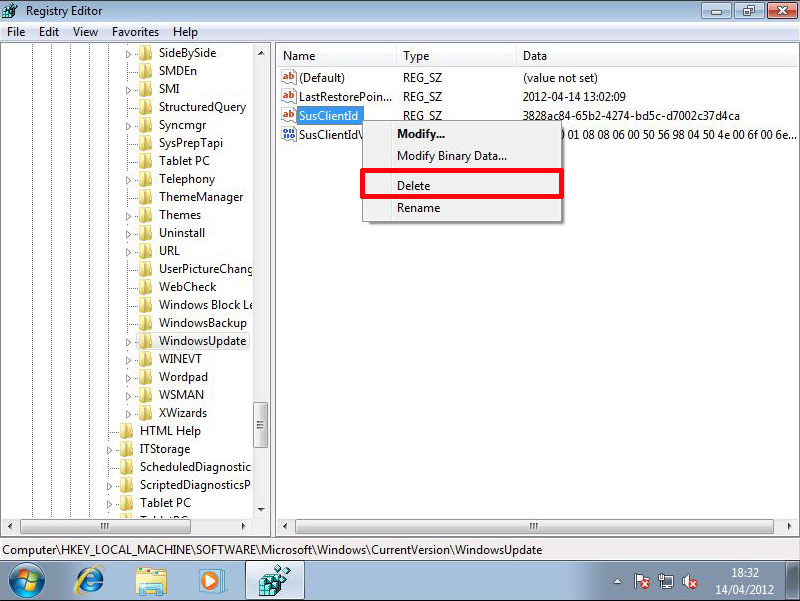Click the Registry Editor taskbar button
Screen dimensions: 800x601
click(275, 581)
